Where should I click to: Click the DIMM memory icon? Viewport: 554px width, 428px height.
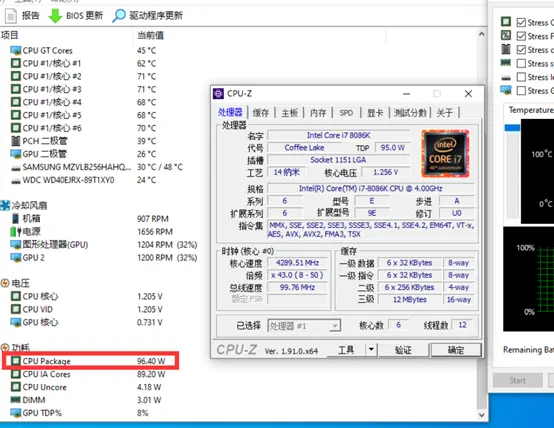pos(16,400)
